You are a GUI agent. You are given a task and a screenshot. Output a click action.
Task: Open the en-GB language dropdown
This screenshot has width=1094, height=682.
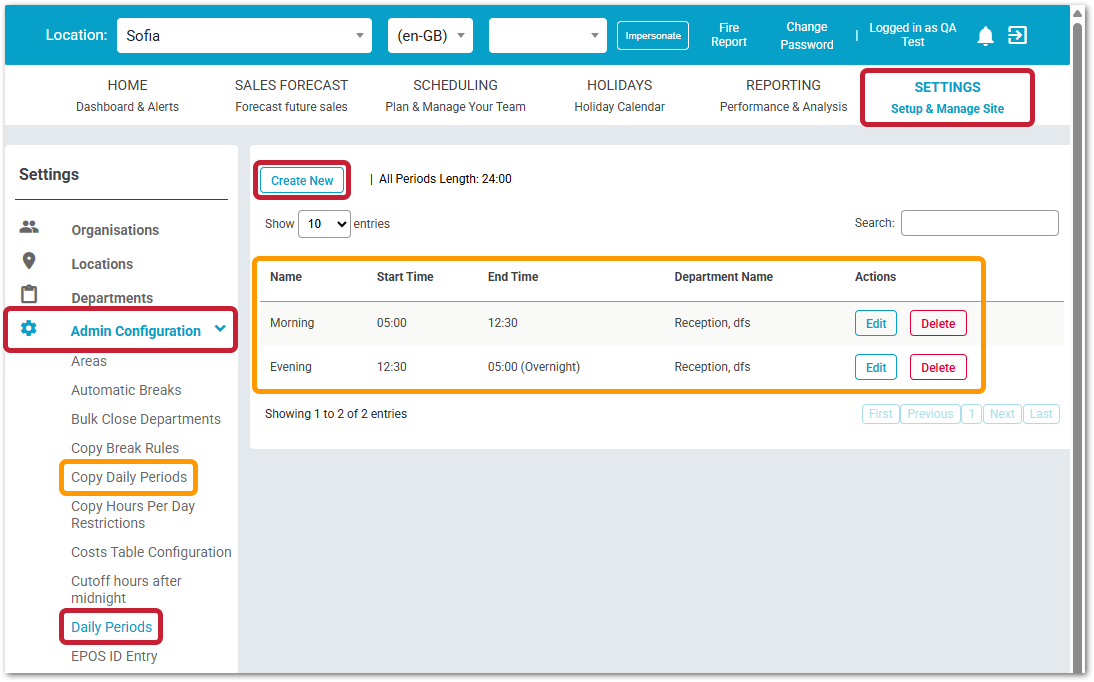(x=430, y=36)
